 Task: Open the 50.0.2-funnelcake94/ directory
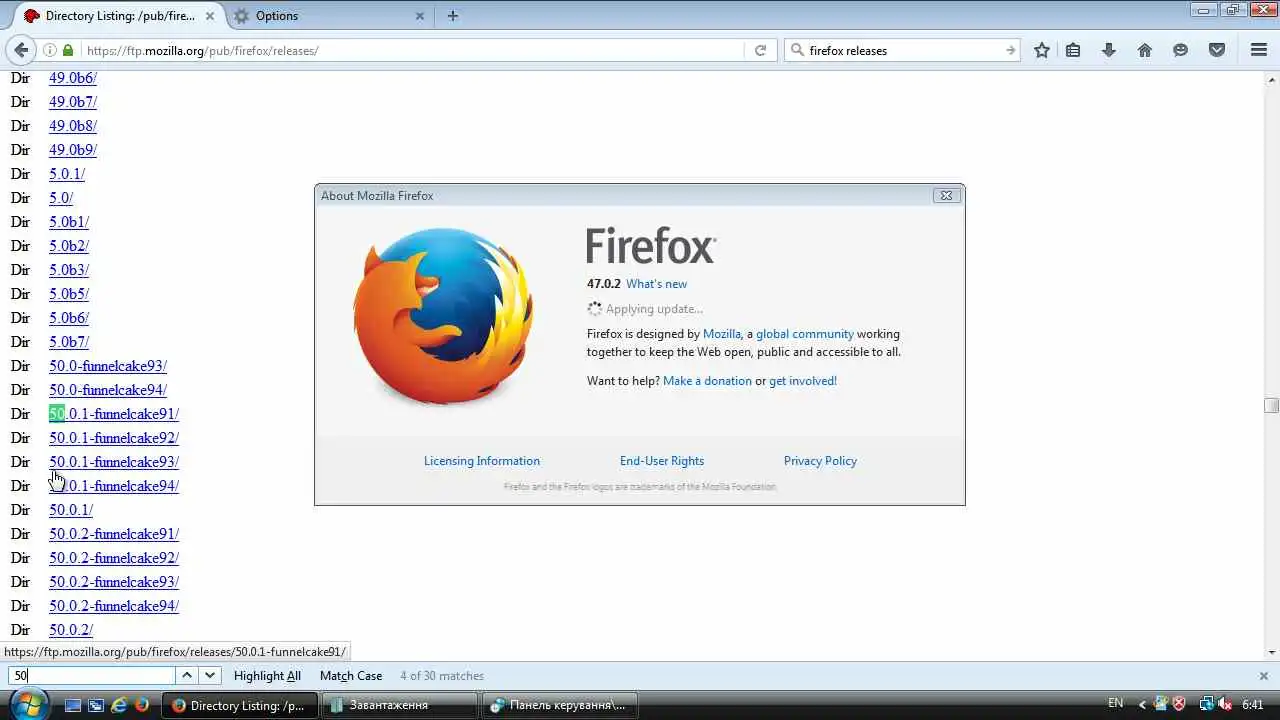click(x=114, y=606)
